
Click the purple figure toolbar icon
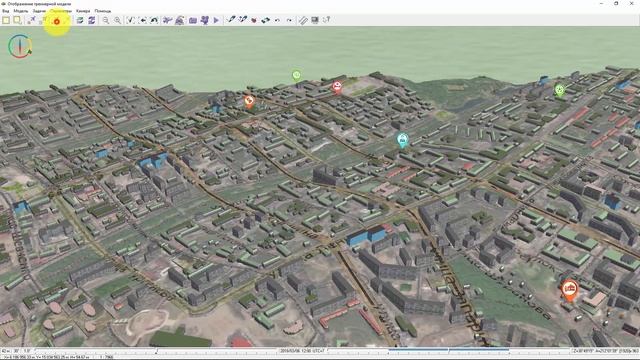point(204,20)
